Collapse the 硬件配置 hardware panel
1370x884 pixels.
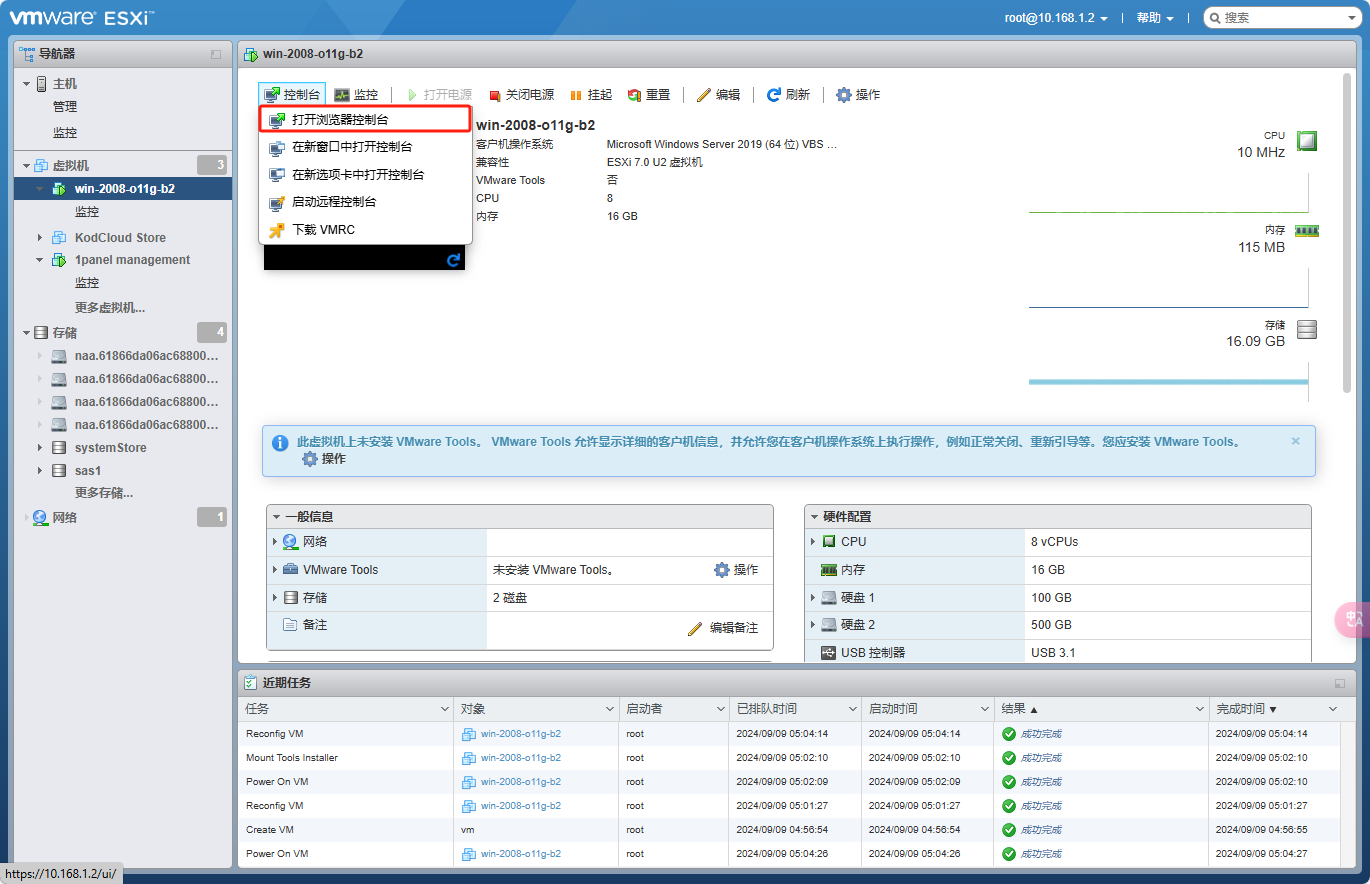coord(815,517)
